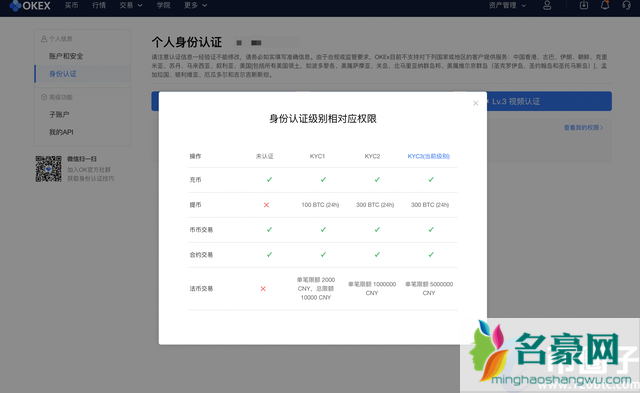Click the download app icon in header
The height and width of the screenshot is (393, 640).
pos(584,5)
